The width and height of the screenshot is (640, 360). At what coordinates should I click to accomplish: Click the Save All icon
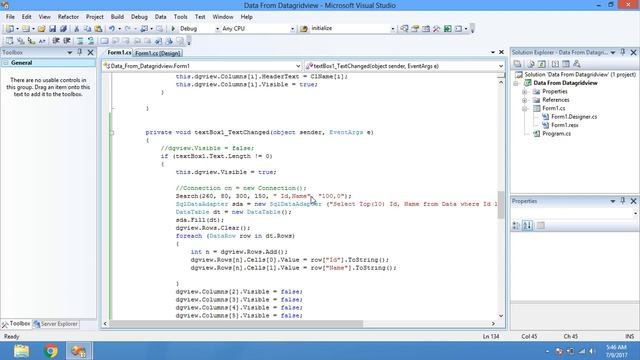[63, 29]
